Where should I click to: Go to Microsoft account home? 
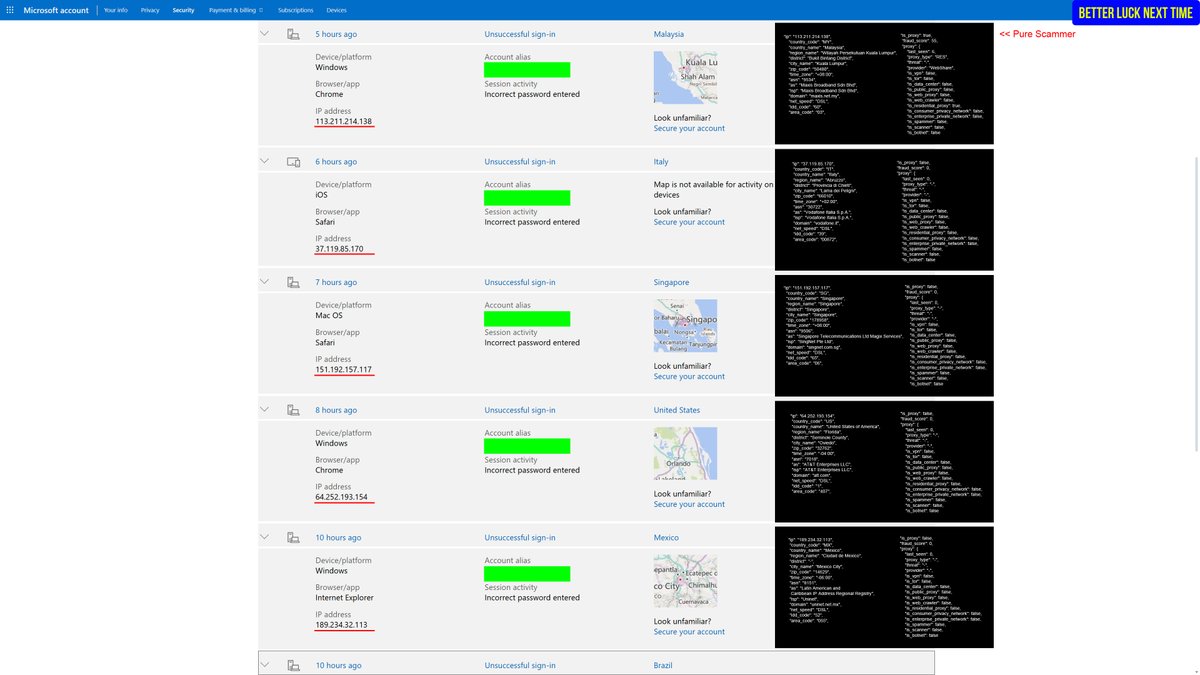pos(56,10)
